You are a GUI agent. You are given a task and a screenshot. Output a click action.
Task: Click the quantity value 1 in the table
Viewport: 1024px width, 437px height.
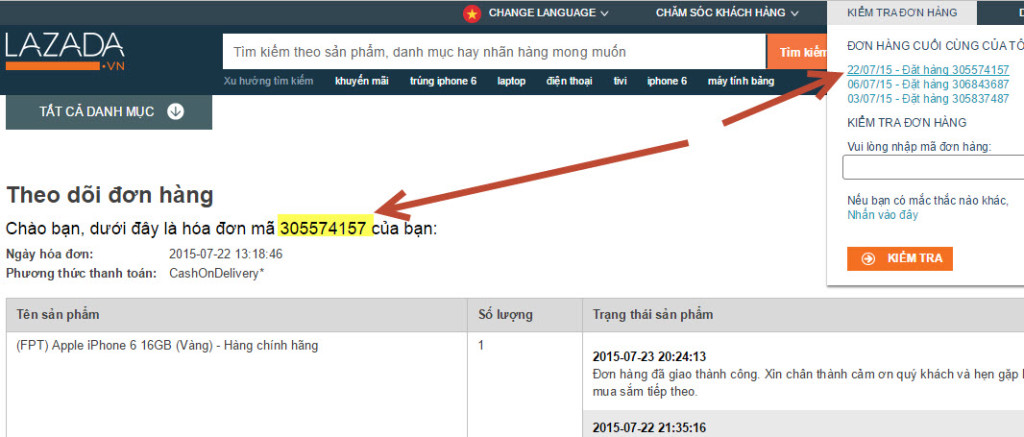pos(481,346)
